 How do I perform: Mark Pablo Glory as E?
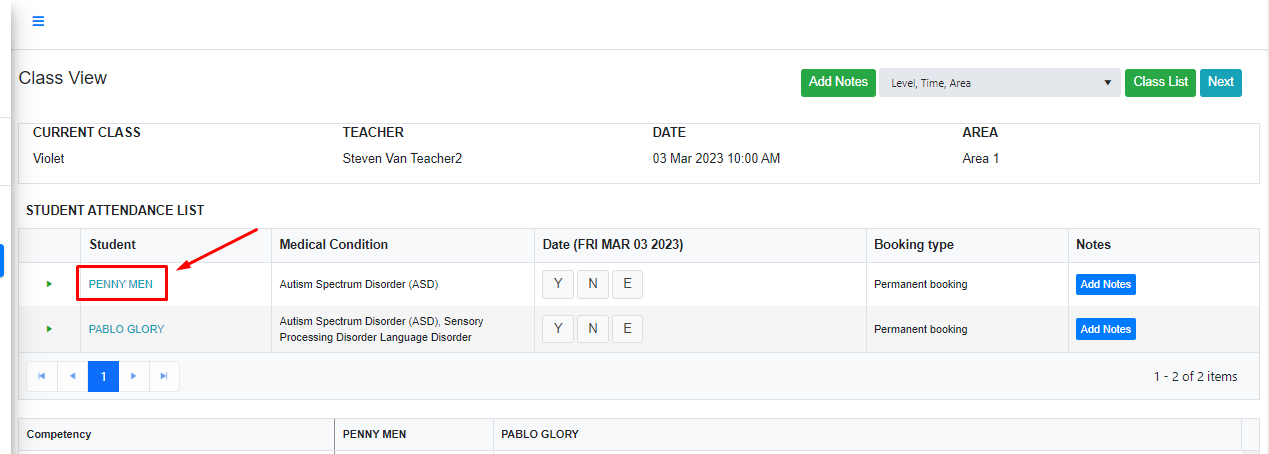[627, 328]
